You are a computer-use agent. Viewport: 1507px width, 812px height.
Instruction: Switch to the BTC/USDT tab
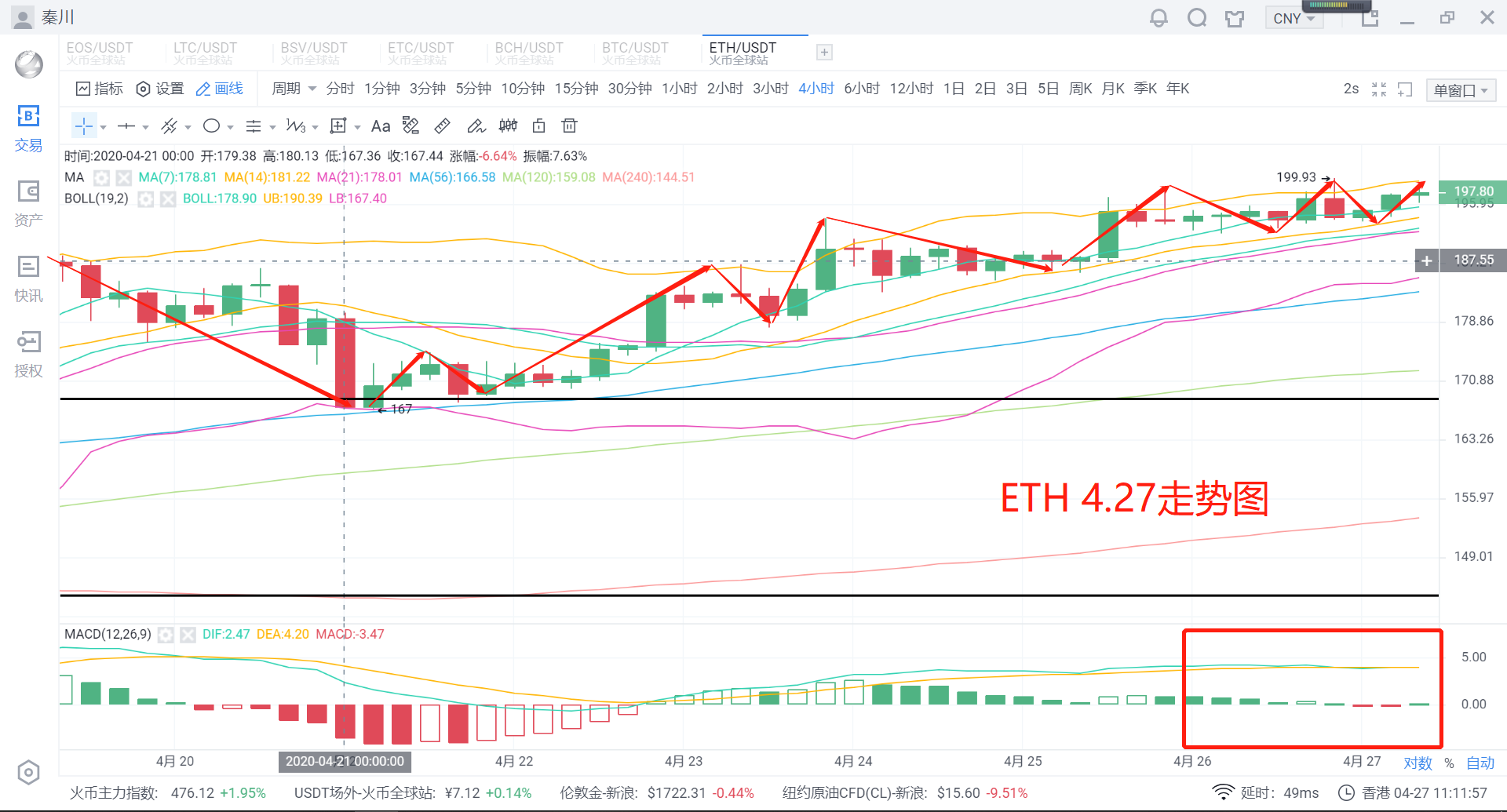coord(635,53)
